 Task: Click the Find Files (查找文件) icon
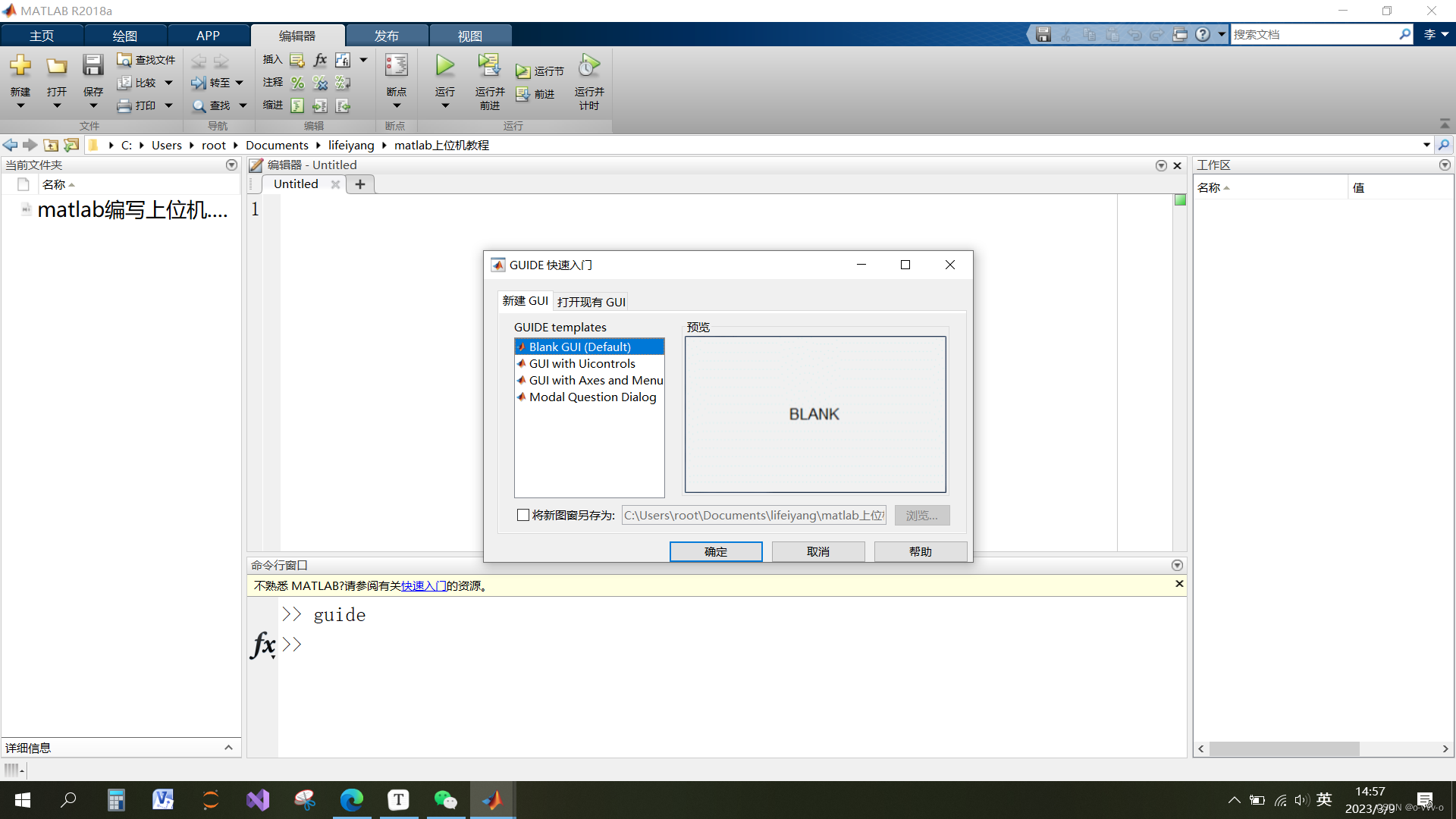click(124, 60)
